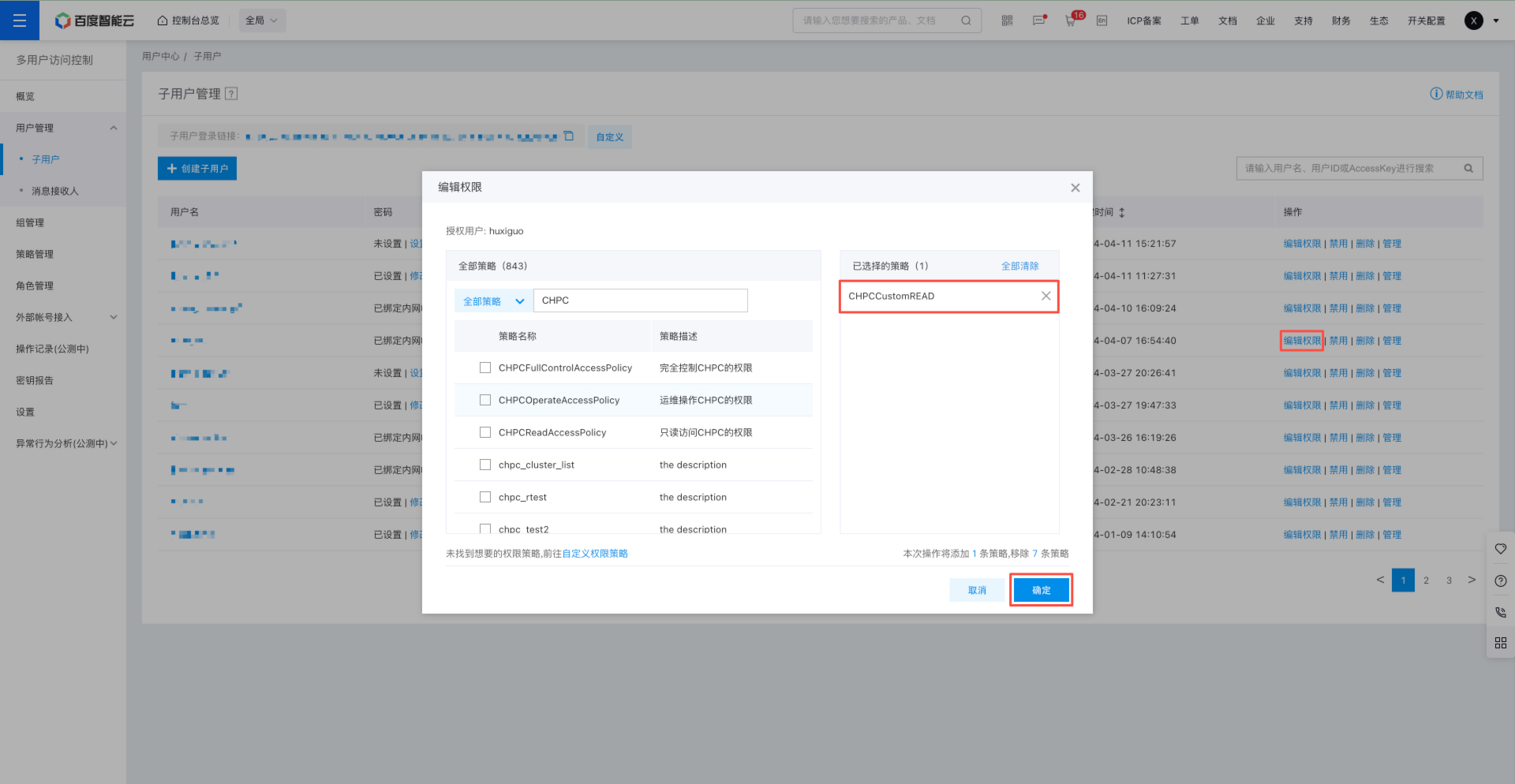Click 用户中心 breadcrumb
The height and width of the screenshot is (784, 1515).
pos(161,56)
